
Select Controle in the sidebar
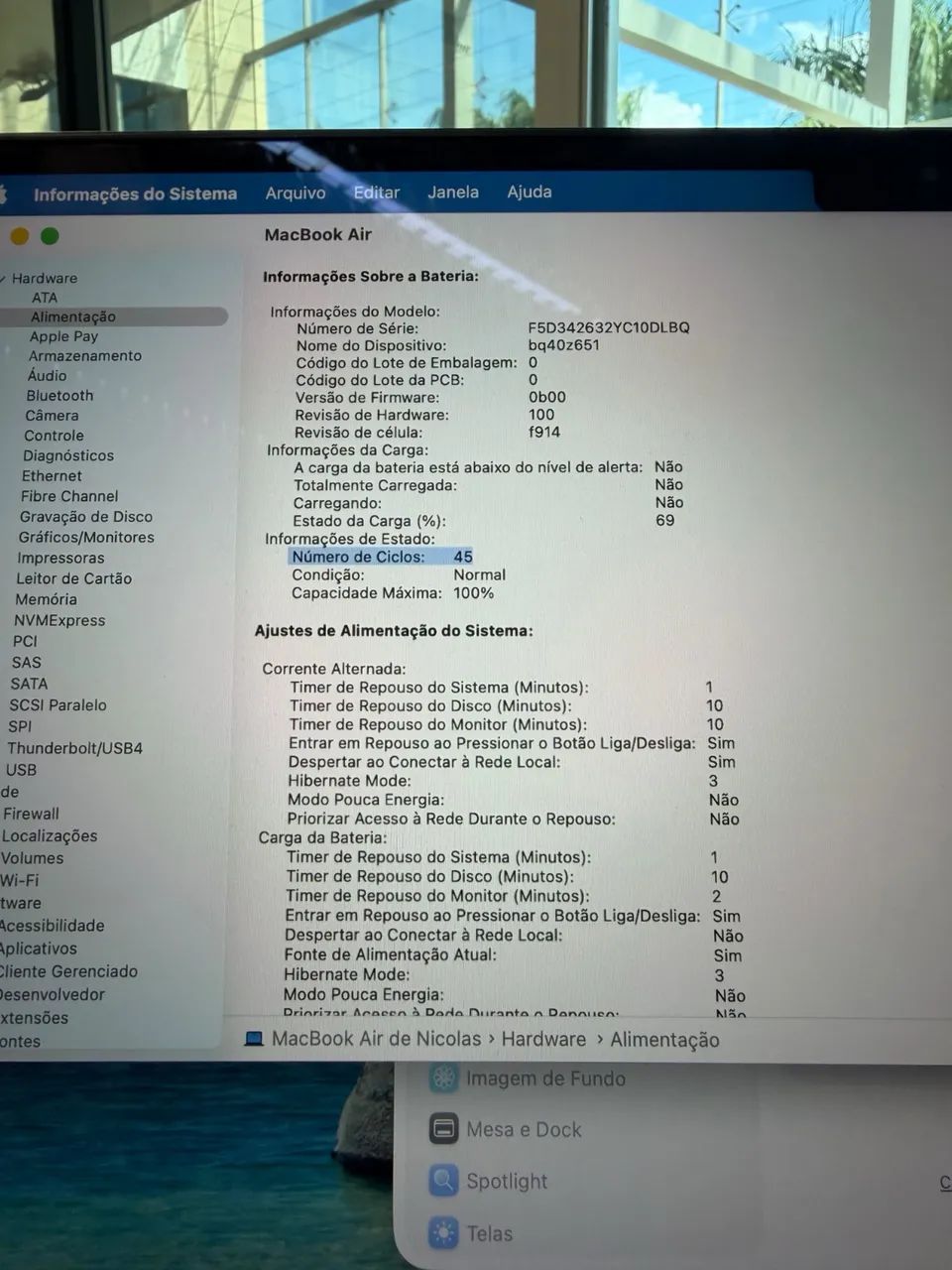[x=54, y=436]
